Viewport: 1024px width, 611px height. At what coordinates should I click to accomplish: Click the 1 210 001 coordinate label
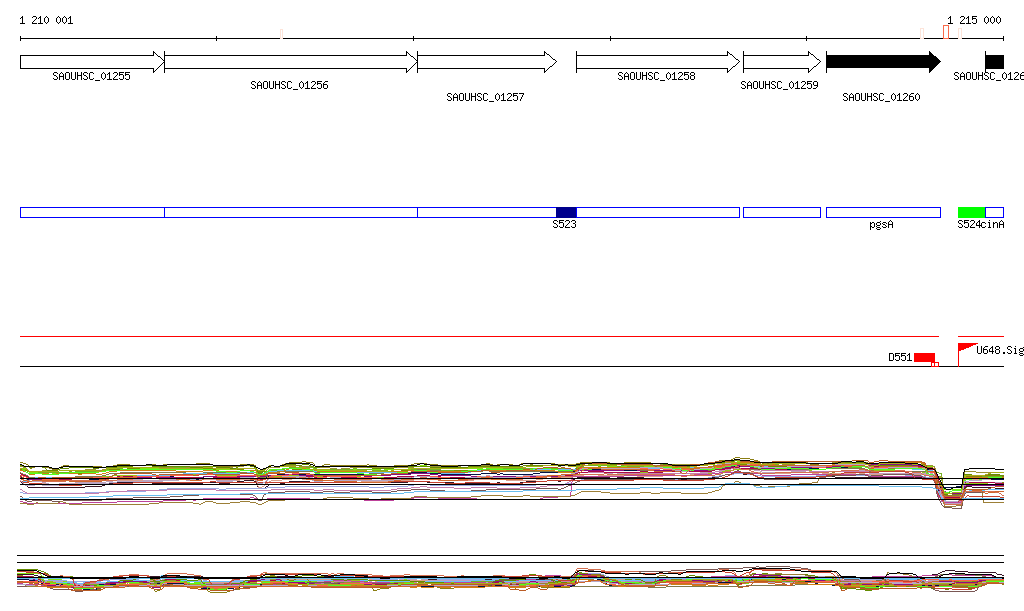[x=46, y=20]
